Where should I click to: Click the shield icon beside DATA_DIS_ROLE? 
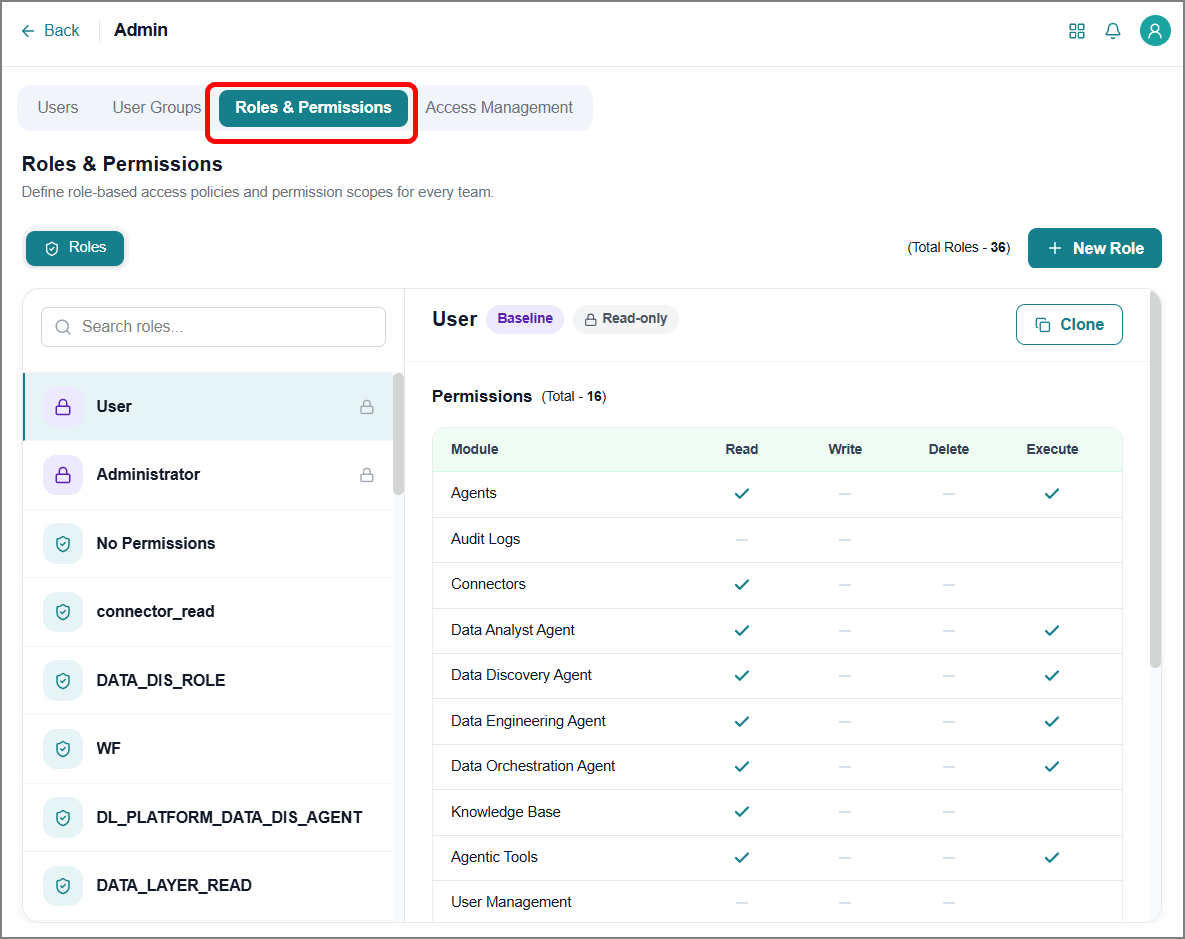click(63, 680)
